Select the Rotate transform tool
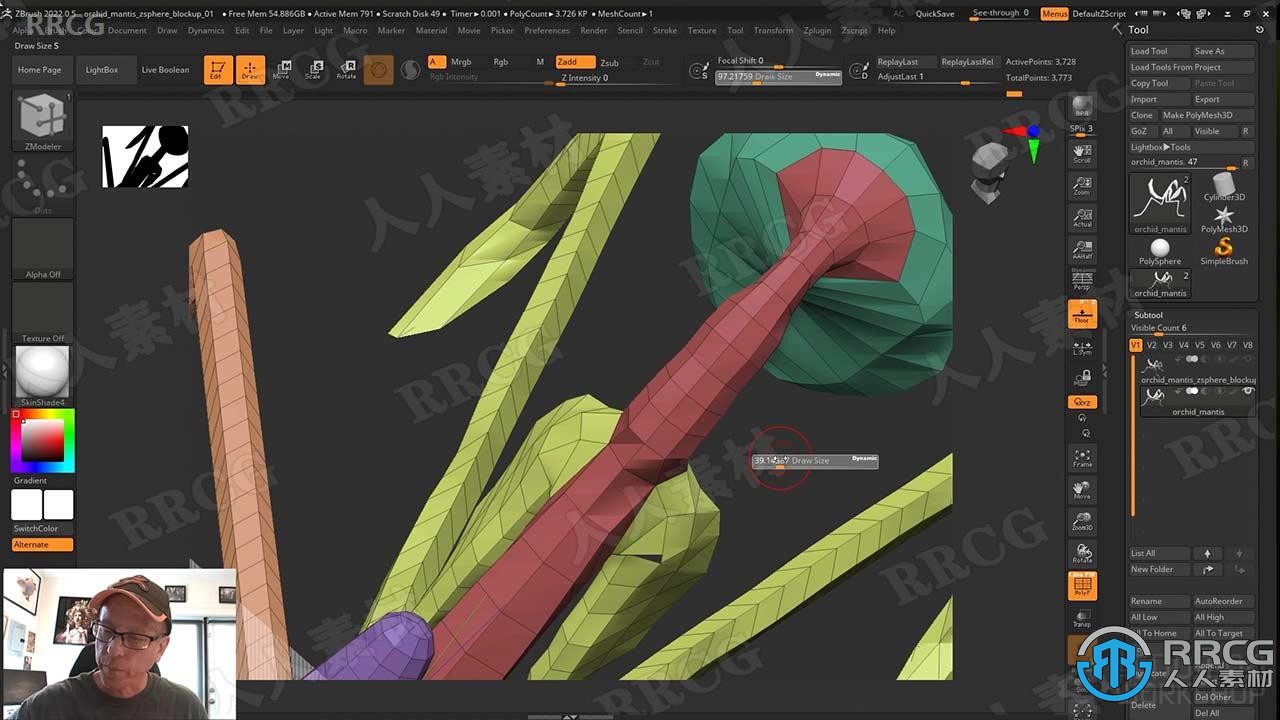Viewport: 1280px width, 720px height. (x=346, y=70)
